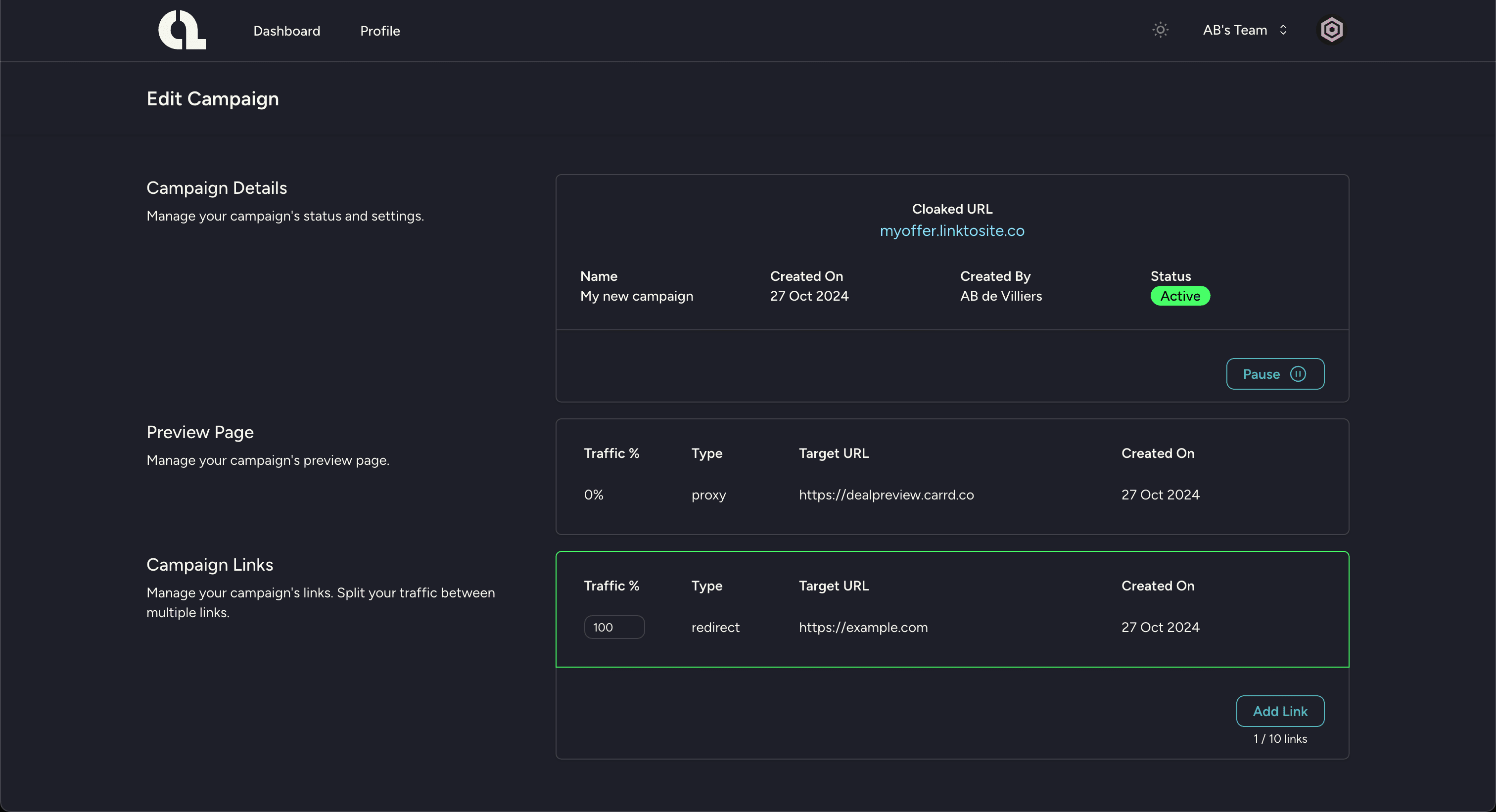1496x812 pixels.
Task: Click the 0% preview traffic value
Action: point(594,495)
